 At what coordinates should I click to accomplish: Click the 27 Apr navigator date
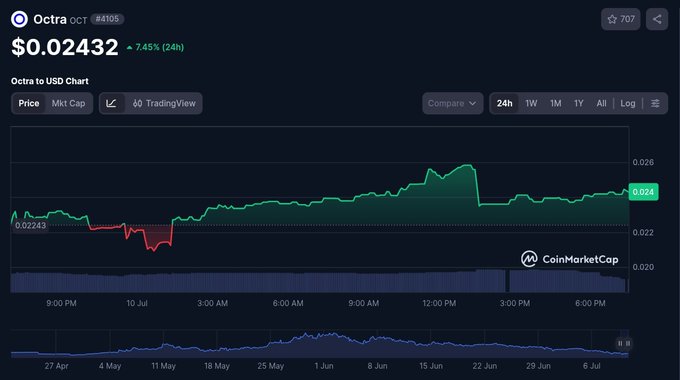pyautogui.click(x=56, y=366)
